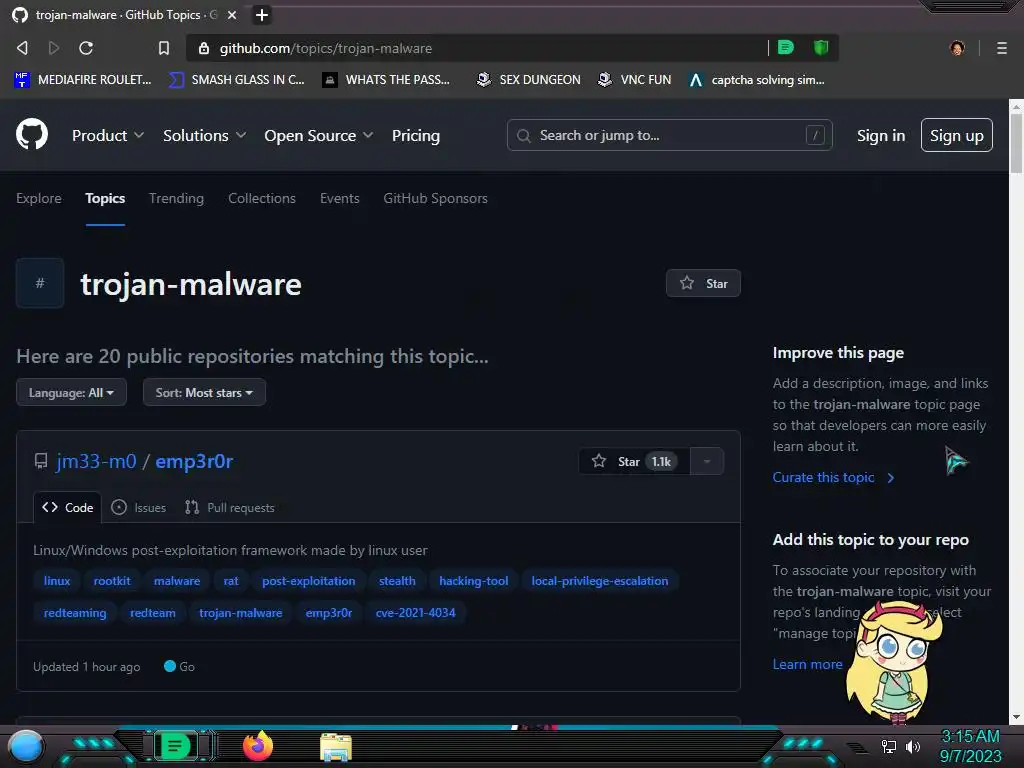
Task: Click the hash topic icon beside trojan-malware
Action: (x=40, y=283)
